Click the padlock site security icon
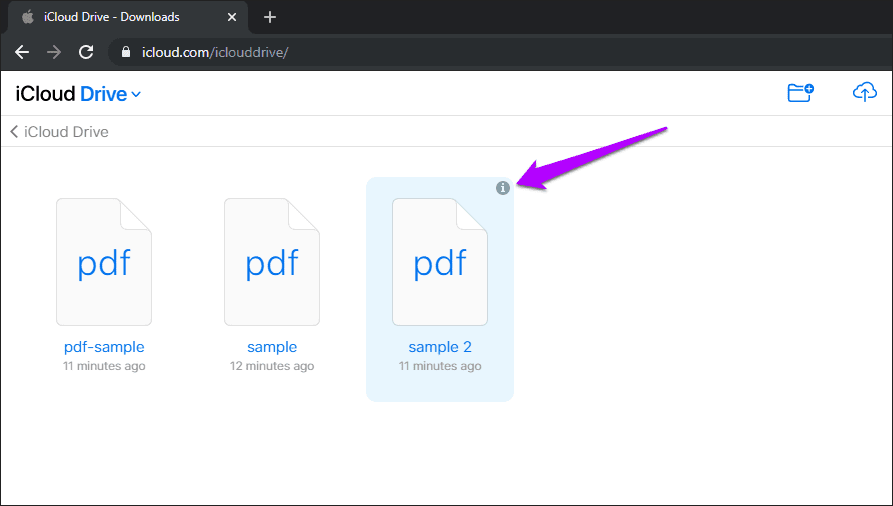The image size is (893, 506). pyautogui.click(x=126, y=52)
